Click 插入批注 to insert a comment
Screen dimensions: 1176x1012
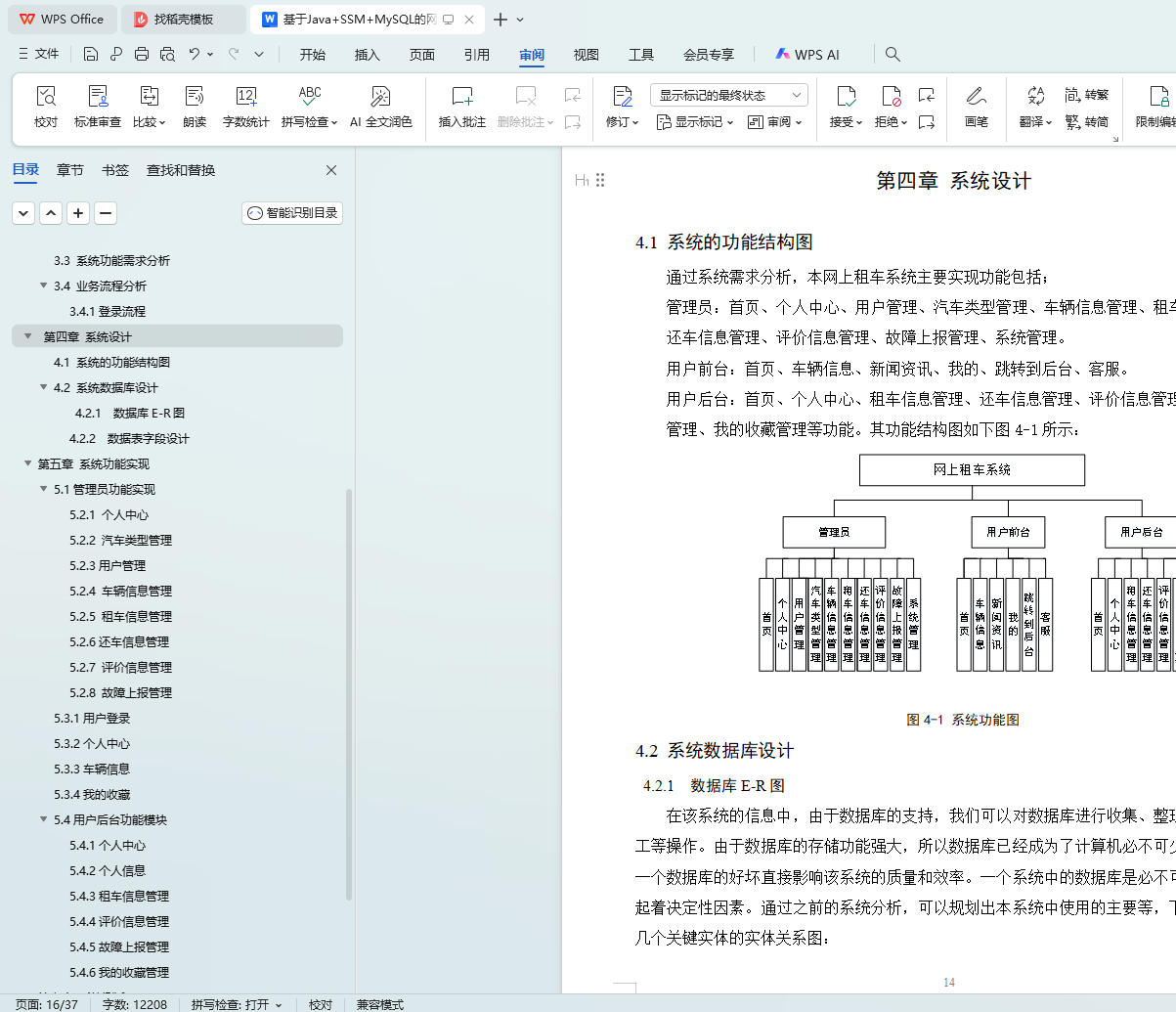[462, 108]
